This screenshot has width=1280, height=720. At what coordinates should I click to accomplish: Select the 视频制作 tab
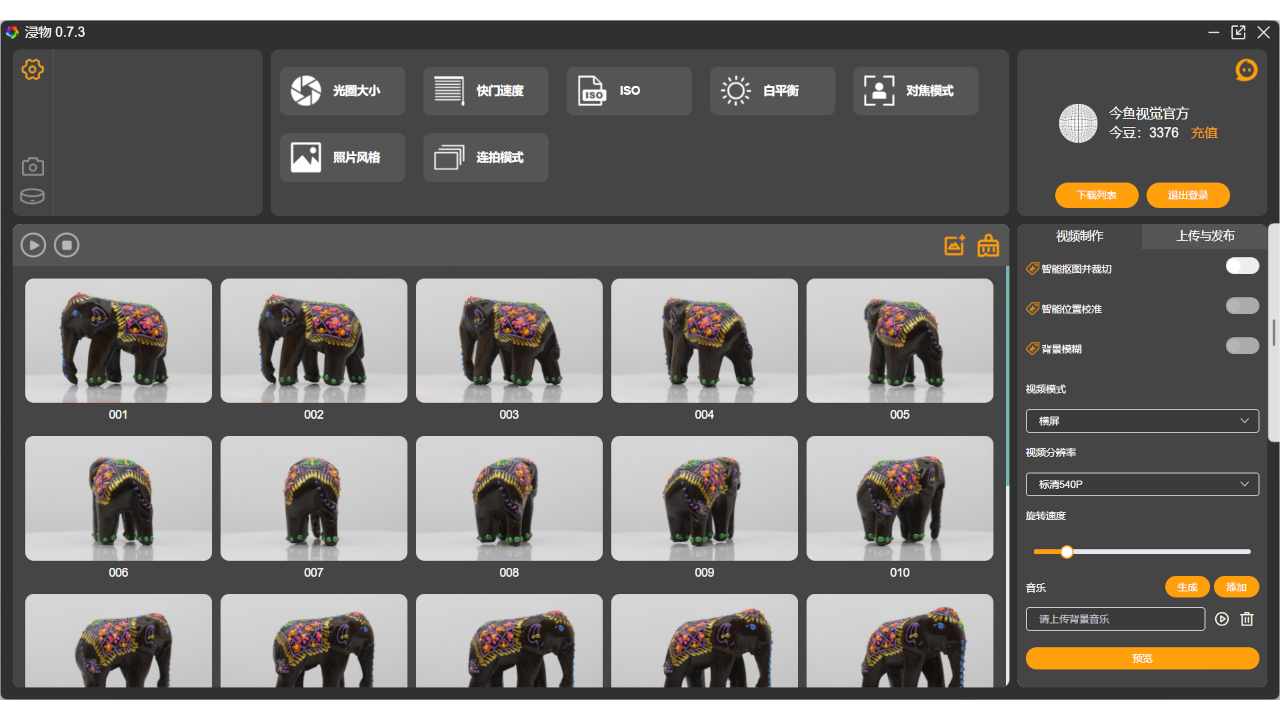tap(1080, 236)
